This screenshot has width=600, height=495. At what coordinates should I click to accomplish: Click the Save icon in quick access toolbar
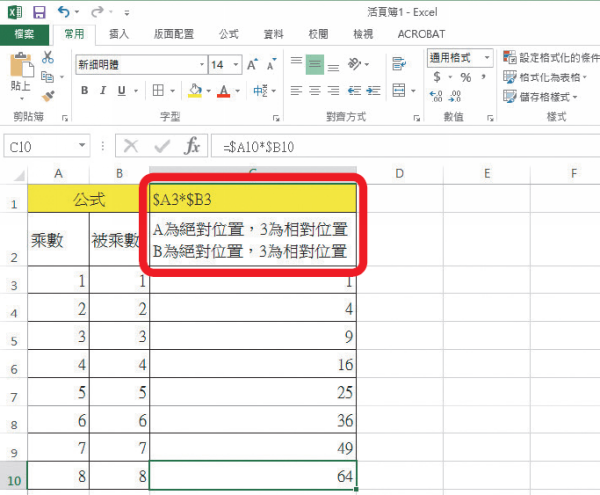[x=39, y=12]
